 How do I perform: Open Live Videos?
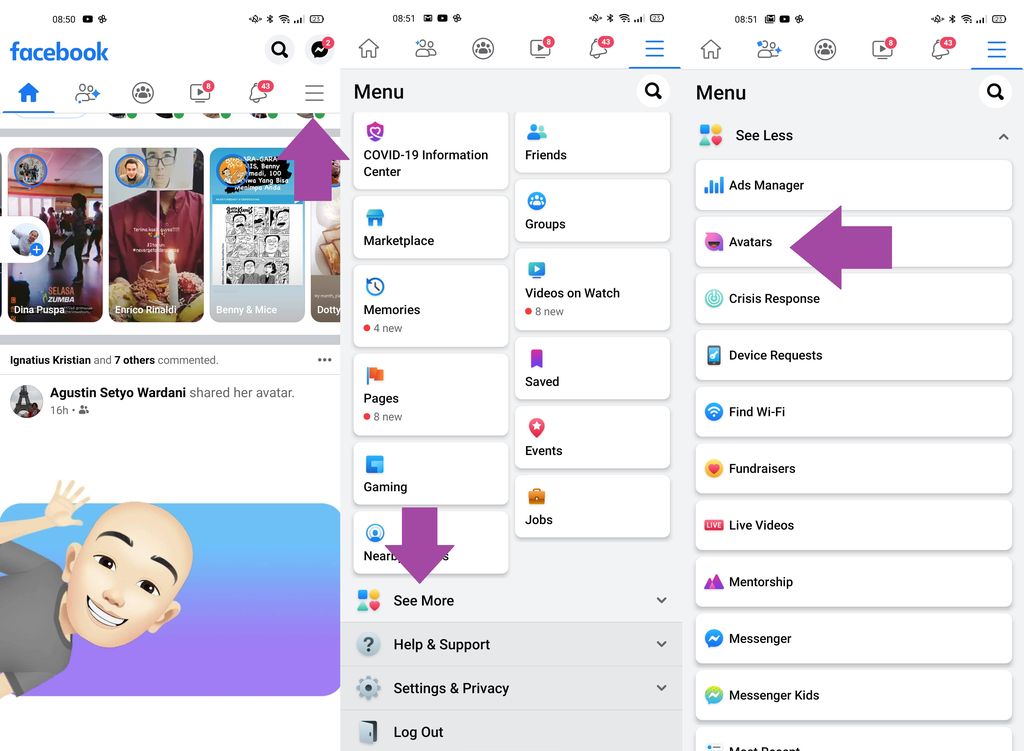pos(854,525)
